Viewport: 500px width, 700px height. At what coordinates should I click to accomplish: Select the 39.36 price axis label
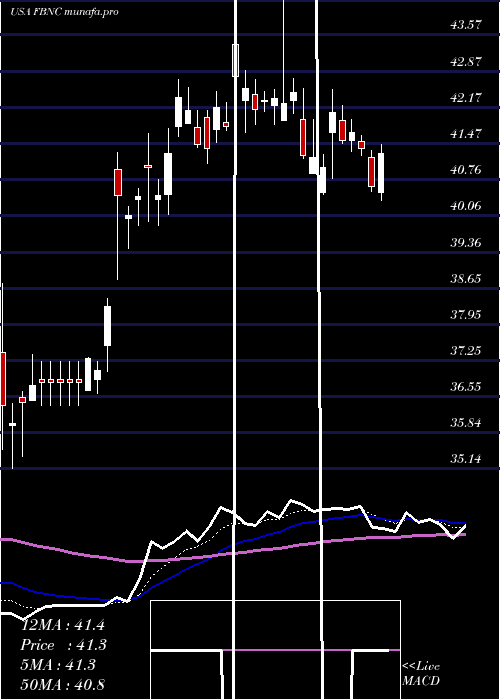coord(466,242)
